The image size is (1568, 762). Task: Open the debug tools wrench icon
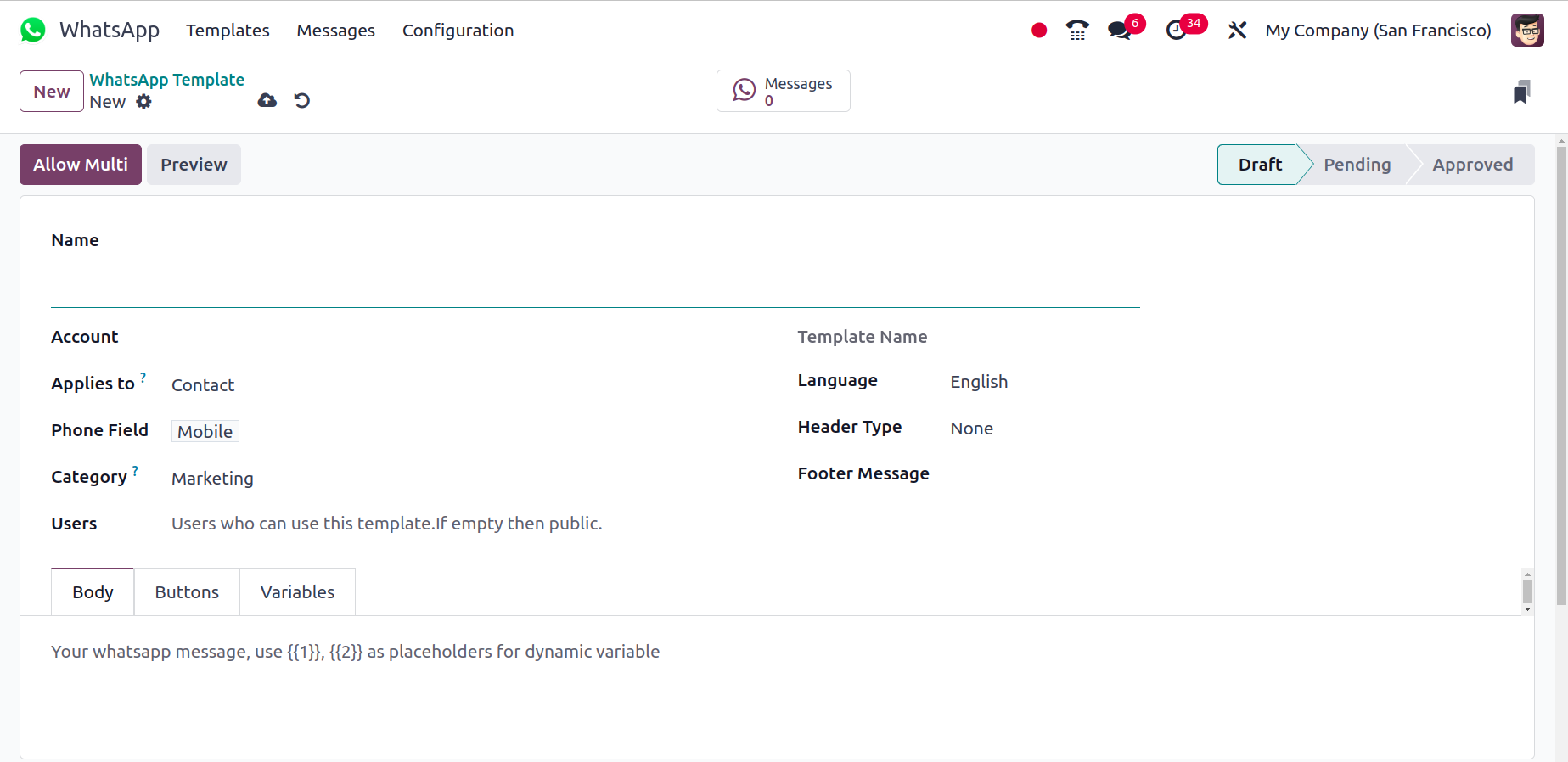(1237, 31)
